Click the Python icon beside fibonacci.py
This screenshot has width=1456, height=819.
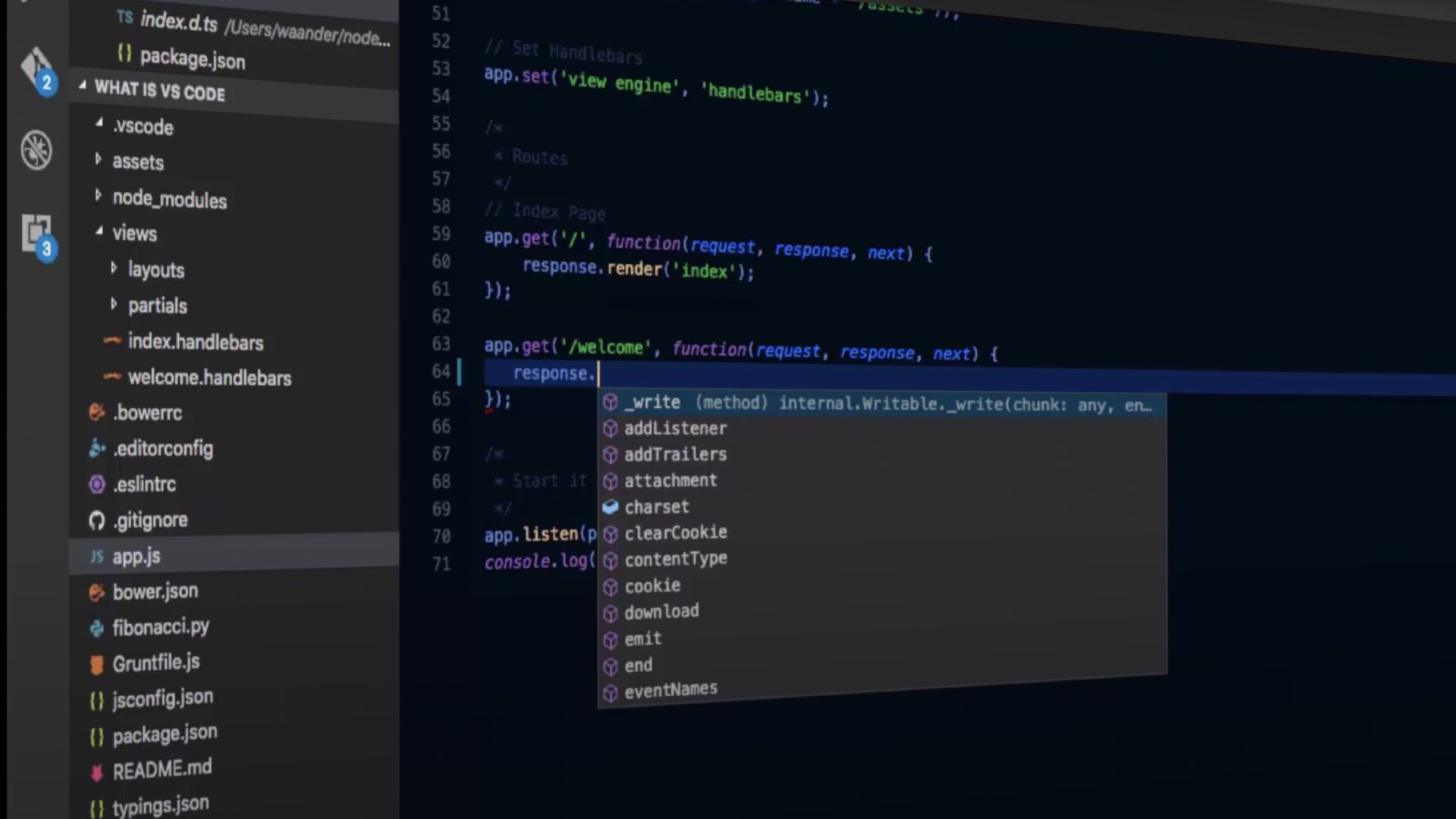point(96,628)
